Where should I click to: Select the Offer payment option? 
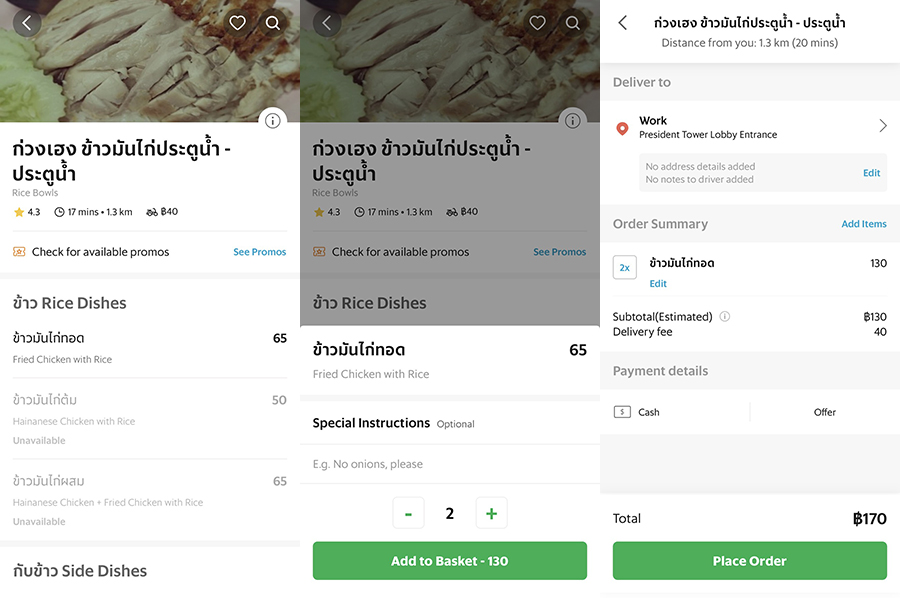pos(824,412)
